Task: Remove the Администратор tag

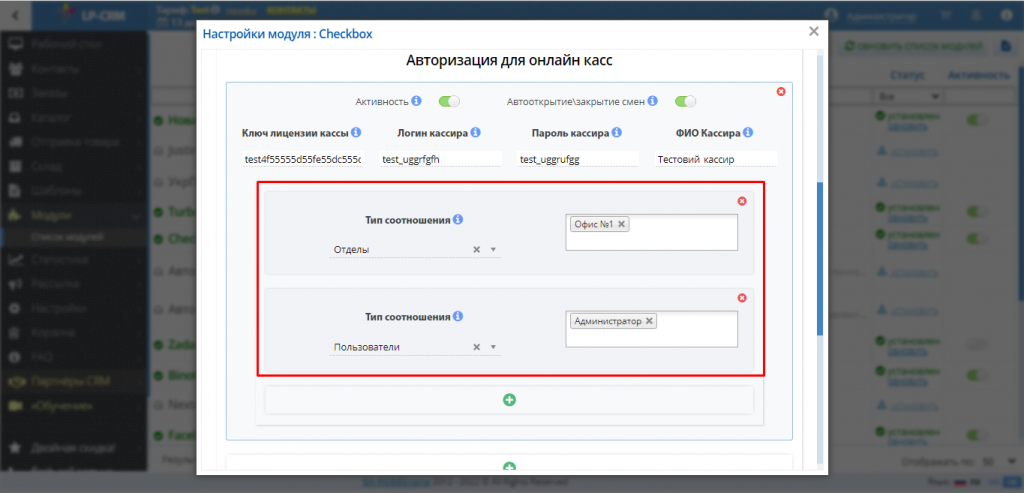Action: point(649,321)
